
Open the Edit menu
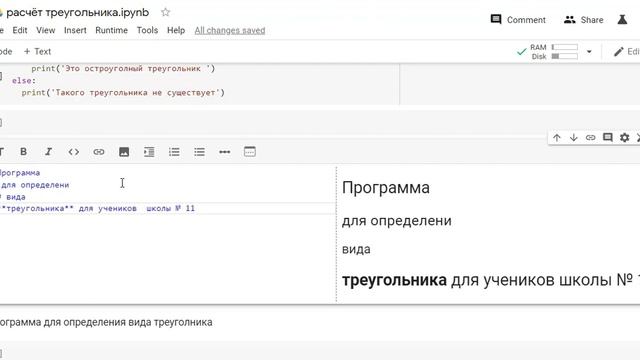click(x=20, y=30)
